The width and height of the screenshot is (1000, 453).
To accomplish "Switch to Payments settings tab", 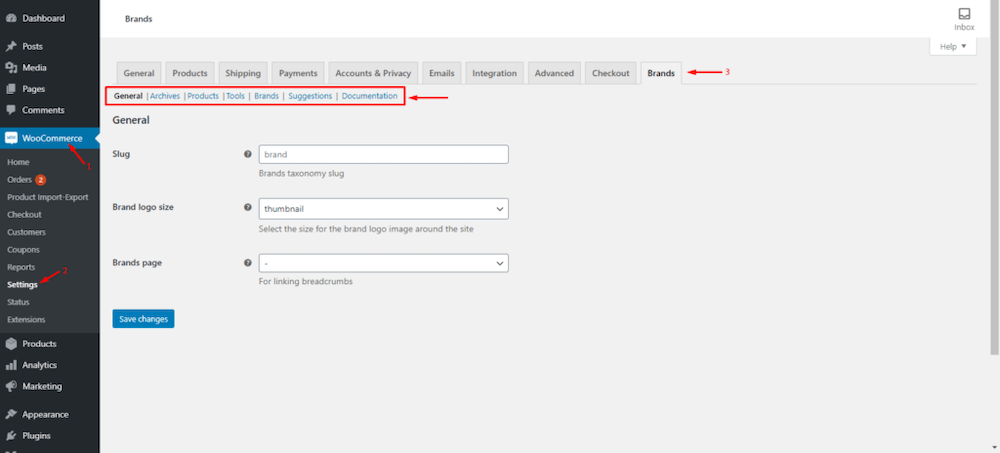I will click(298, 73).
